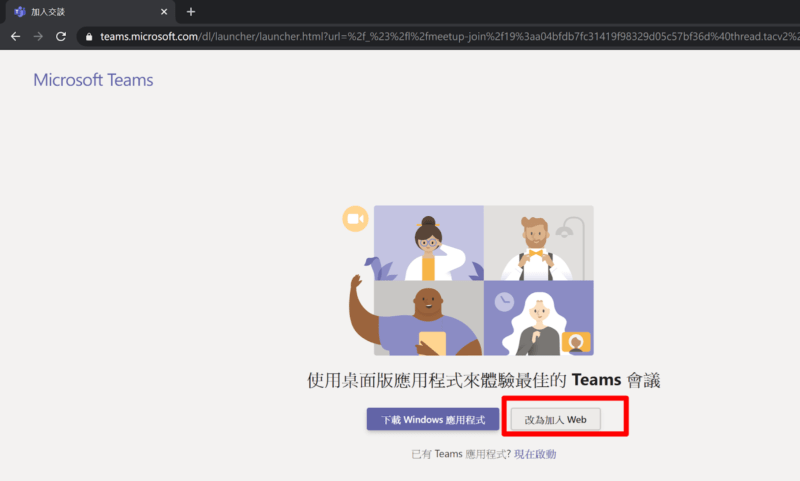Click the small orange contact avatar badge
The width and height of the screenshot is (800, 481).
[x=575, y=342]
